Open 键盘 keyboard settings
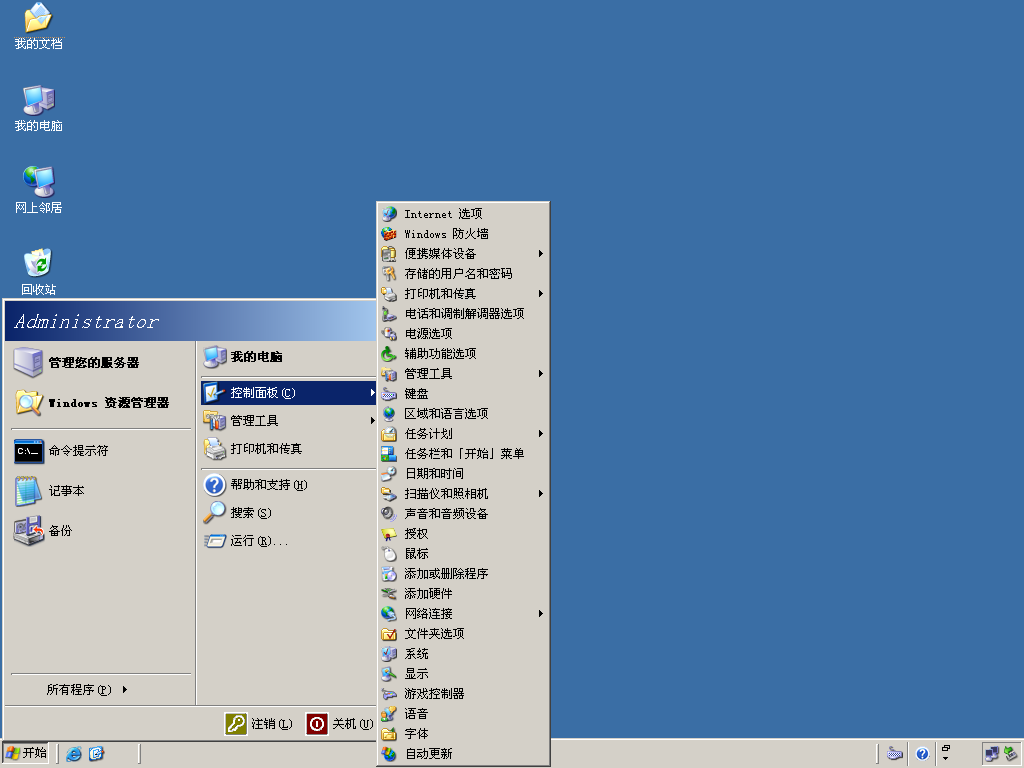The height and width of the screenshot is (768, 1024). 463,394
